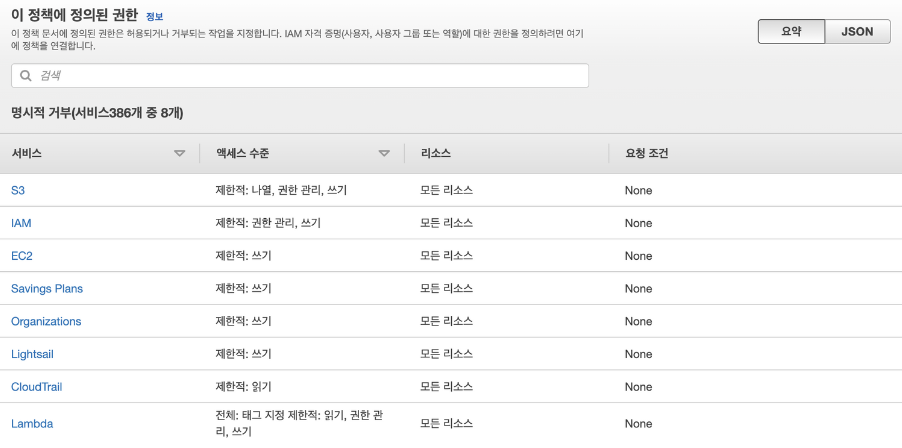Click '모든 리소스' in the Savings Plans row
The width and height of the screenshot is (902, 448).
pos(447,289)
